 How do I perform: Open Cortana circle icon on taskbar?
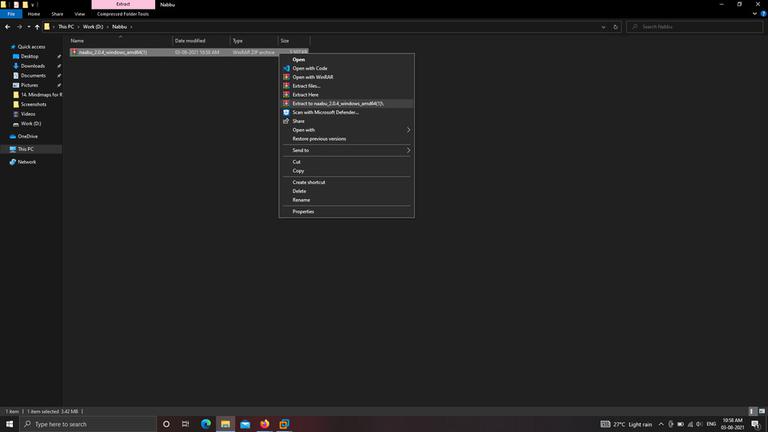pos(166,424)
